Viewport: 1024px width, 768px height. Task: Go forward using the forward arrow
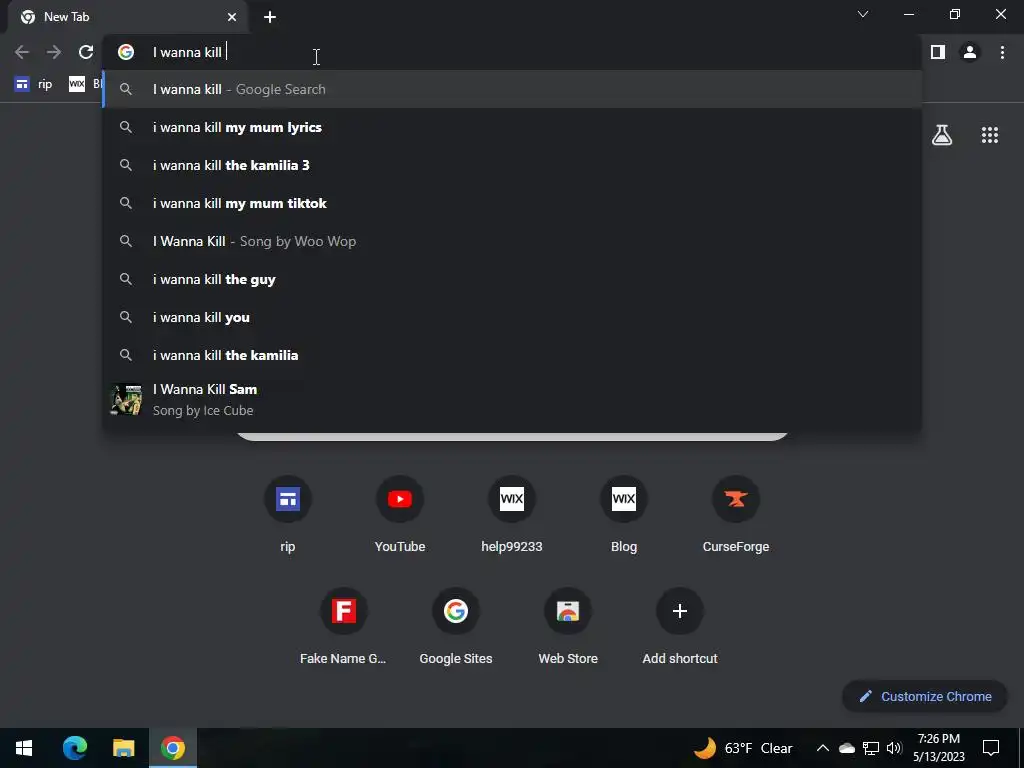54,52
